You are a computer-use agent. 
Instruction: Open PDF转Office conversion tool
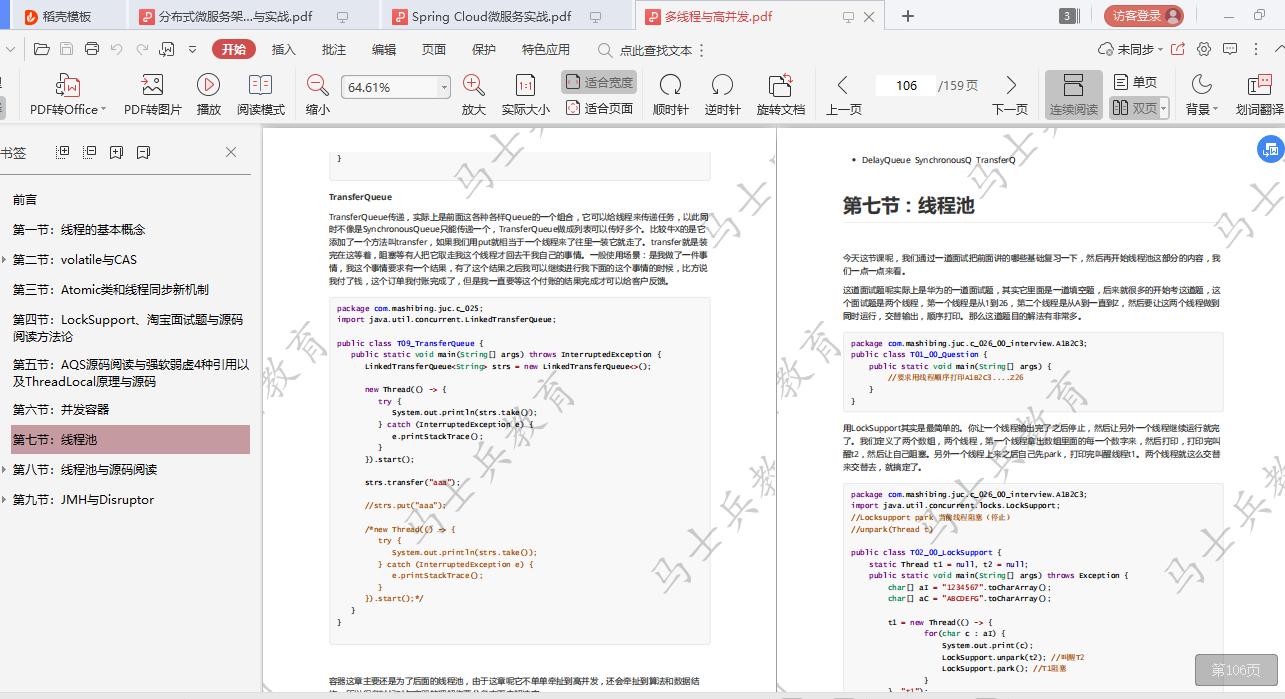[x=67, y=96]
